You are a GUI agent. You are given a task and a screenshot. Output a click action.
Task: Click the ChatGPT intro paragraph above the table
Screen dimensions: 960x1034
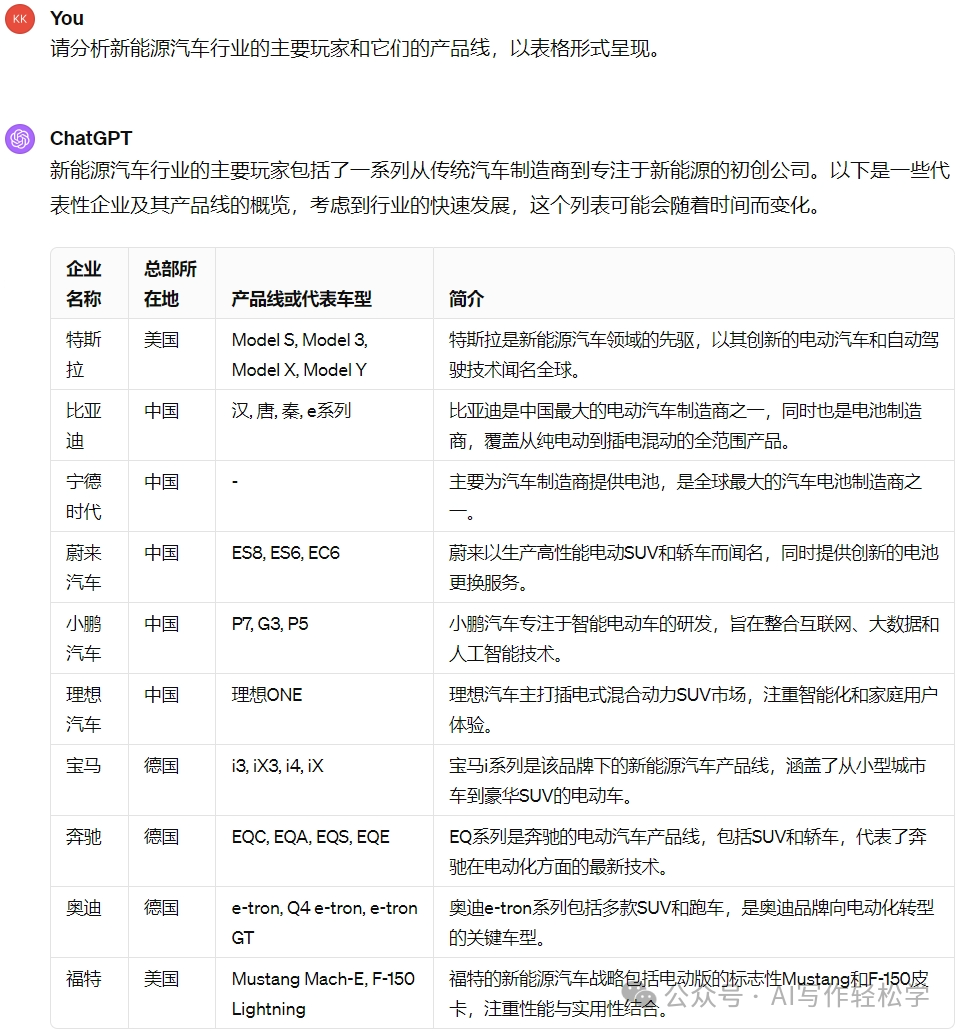click(500, 188)
